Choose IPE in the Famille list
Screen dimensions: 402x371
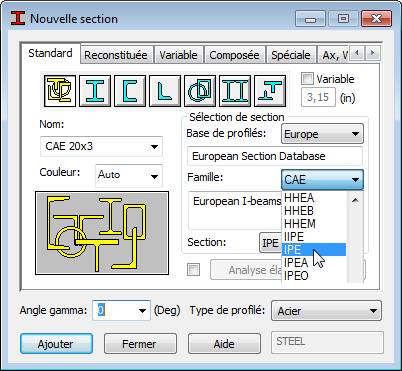click(x=314, y=250)
